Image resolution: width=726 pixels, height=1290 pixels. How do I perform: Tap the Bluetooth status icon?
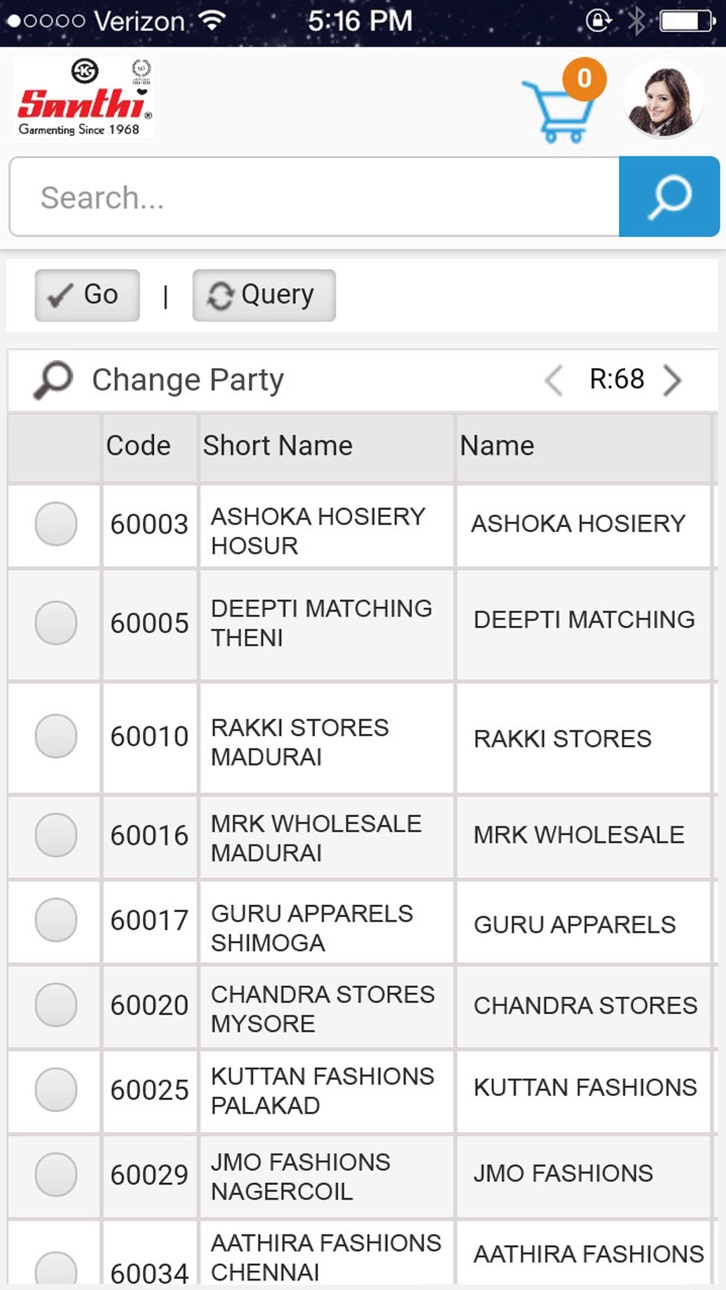(x=636, y=20)
